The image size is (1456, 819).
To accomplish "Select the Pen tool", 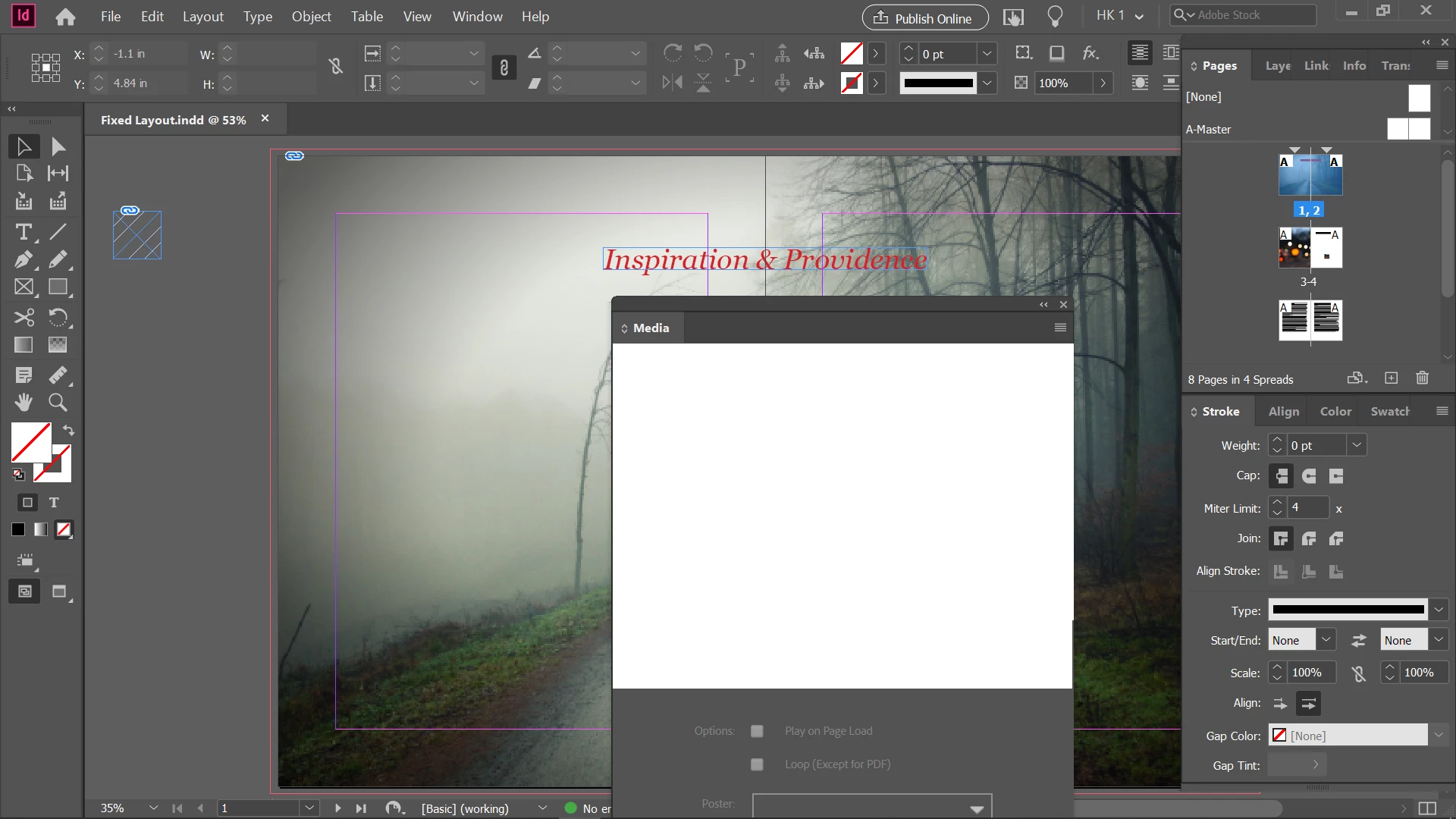I will [24, 259].
